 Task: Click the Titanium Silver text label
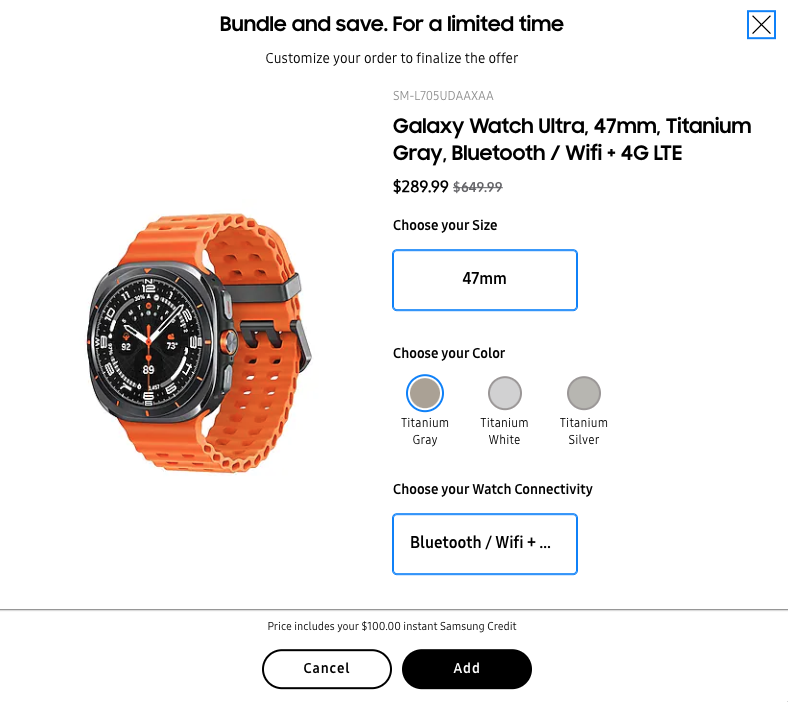pos(584,431)
